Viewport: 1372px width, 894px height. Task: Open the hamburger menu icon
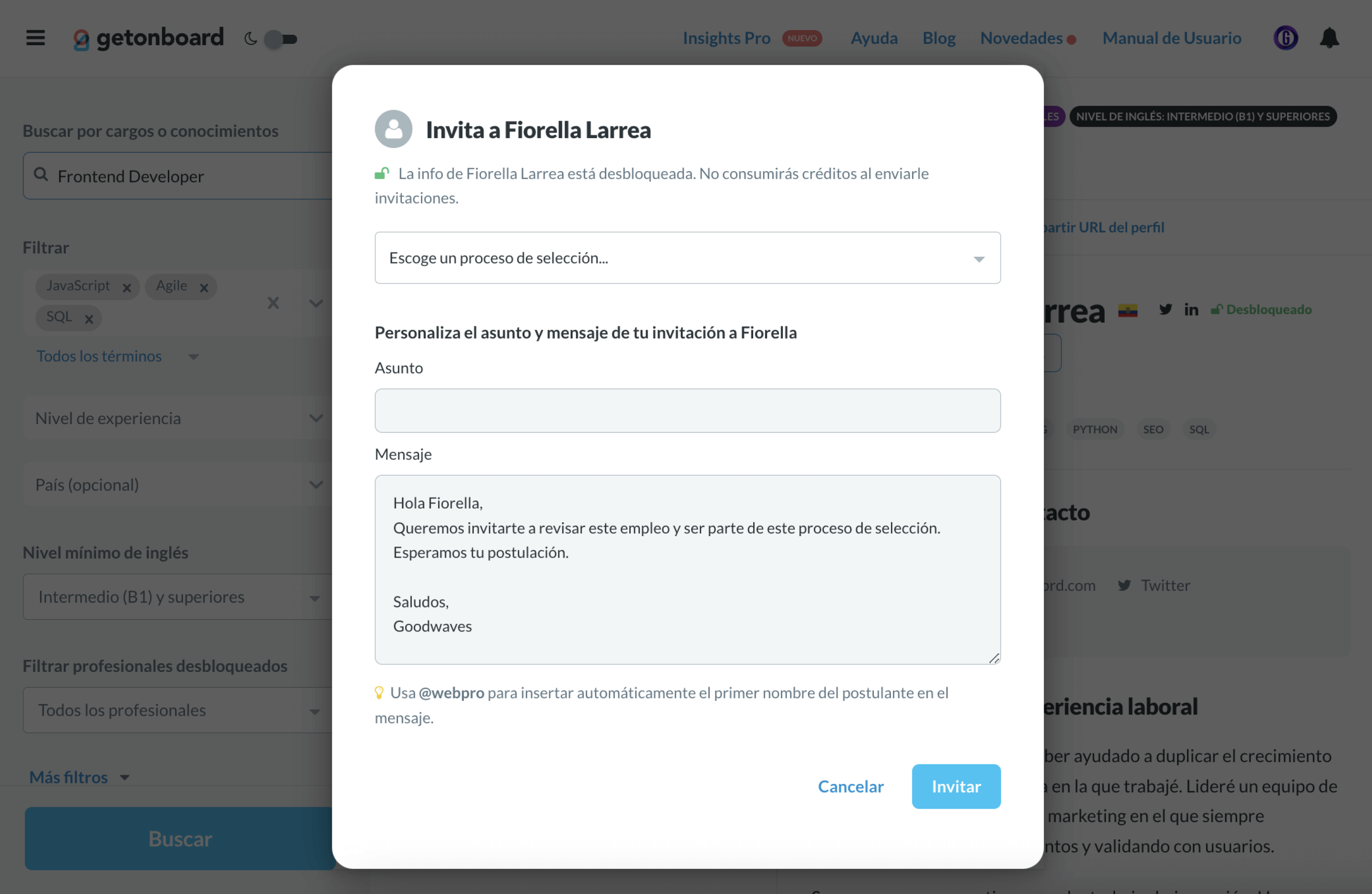(35, 38)
